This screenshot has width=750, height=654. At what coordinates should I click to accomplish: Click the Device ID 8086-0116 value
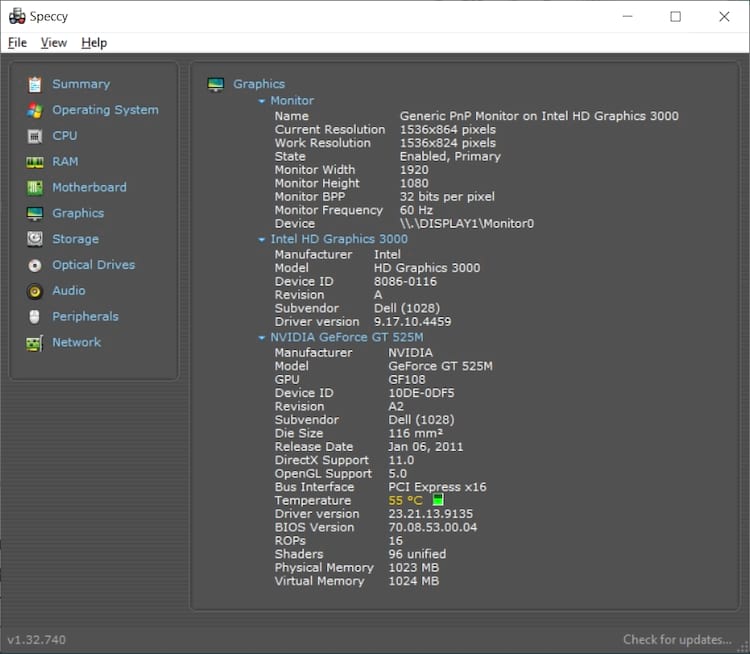click(405, 282)
